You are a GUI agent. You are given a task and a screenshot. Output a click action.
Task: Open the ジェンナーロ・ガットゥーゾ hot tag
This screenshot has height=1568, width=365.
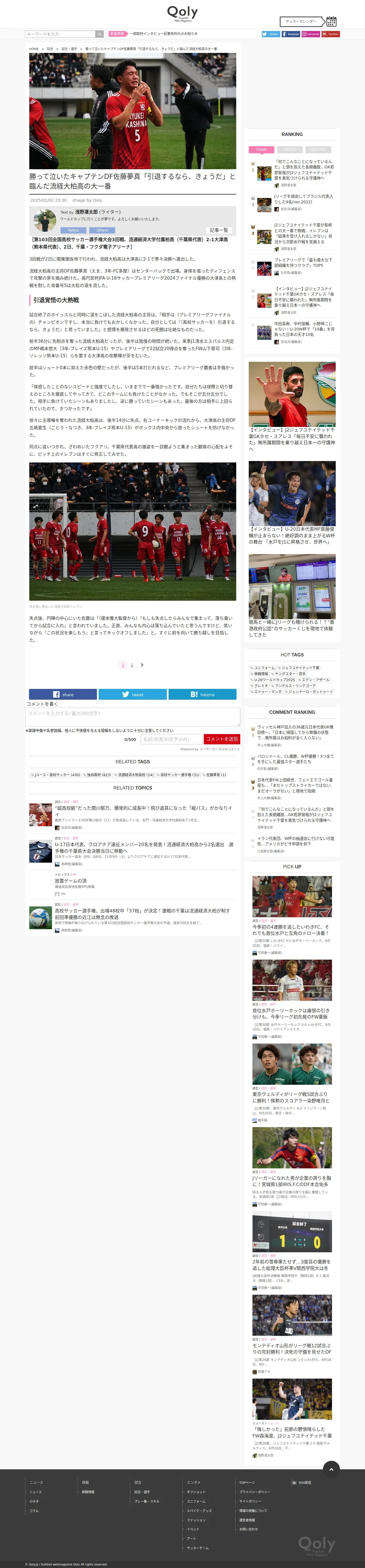coord(309,691)
